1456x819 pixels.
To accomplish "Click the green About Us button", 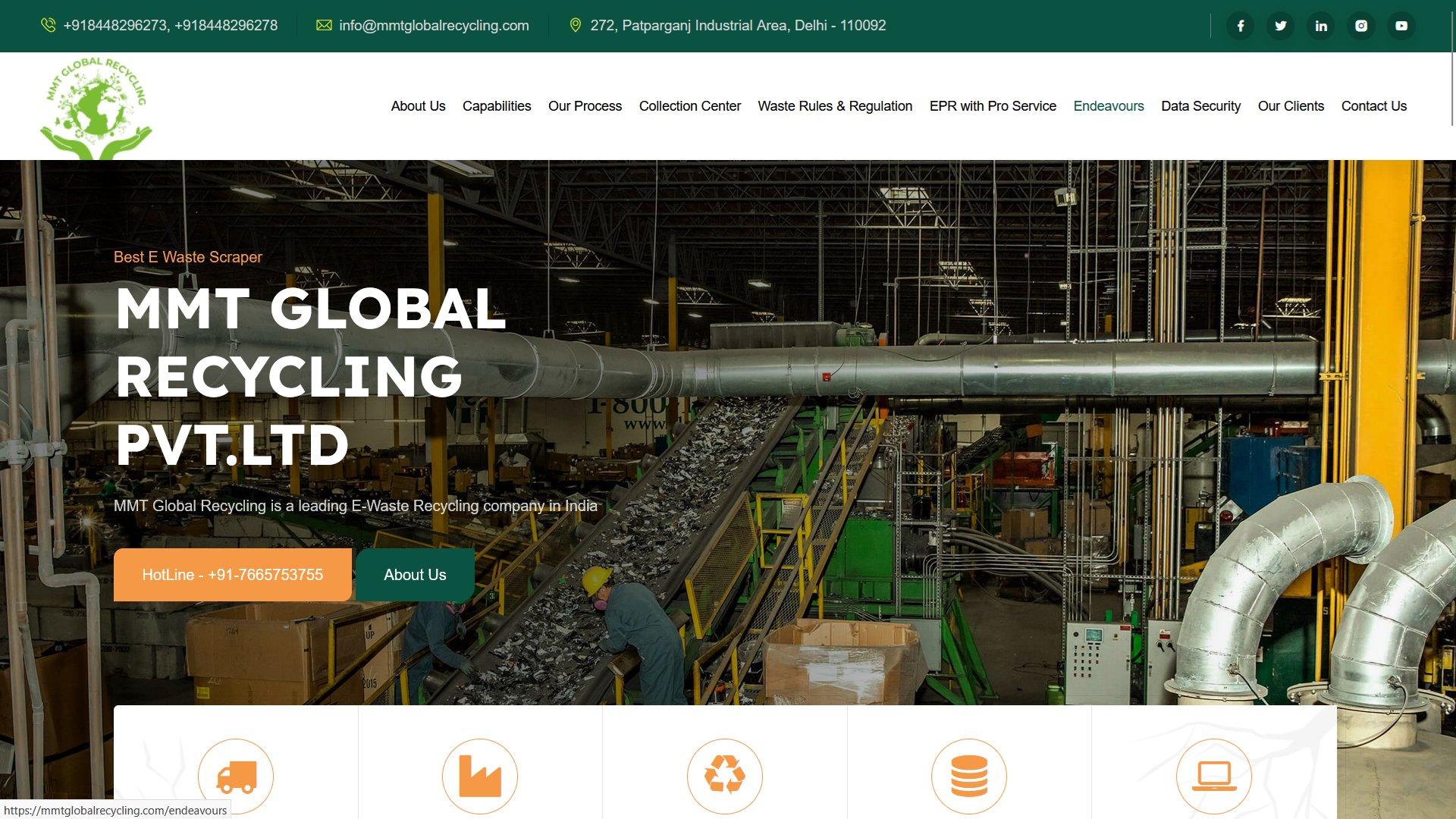I will pyautogui.click(x=415, y=575).
